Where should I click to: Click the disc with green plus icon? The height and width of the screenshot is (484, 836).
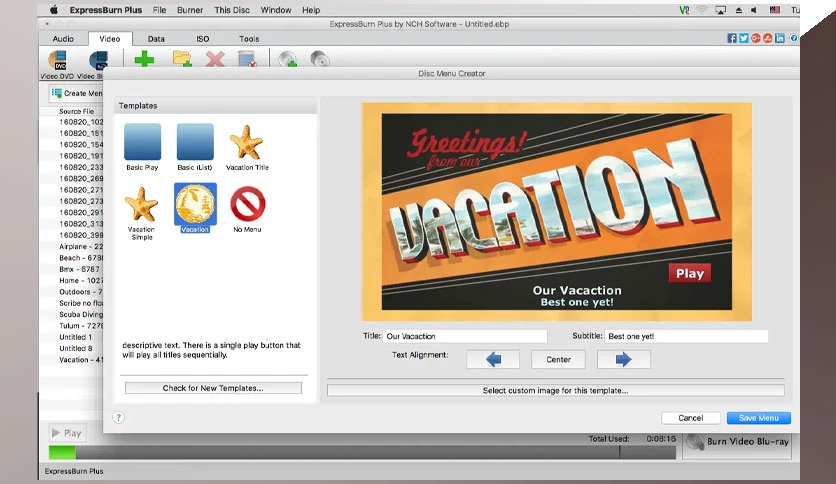point(287,59)
